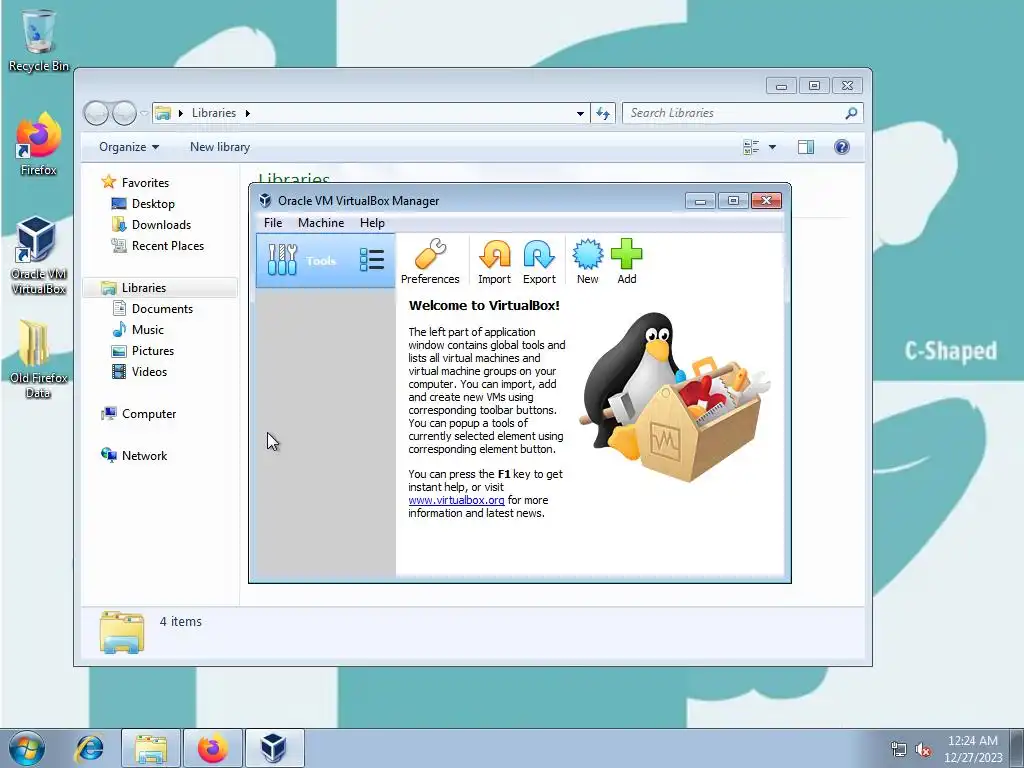Image resolution: width=1024 pixels, height=768 pixels.
Task: Click the muted volume tray icon
Action: tap(923, 750)
